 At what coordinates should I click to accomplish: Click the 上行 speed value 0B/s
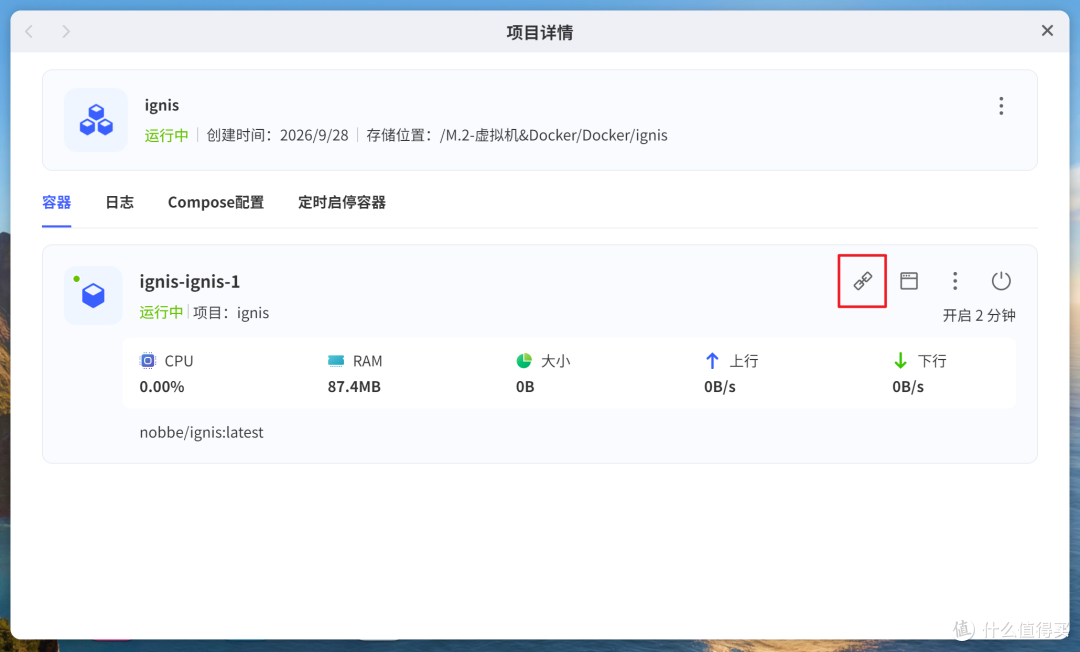pos(720,387)
